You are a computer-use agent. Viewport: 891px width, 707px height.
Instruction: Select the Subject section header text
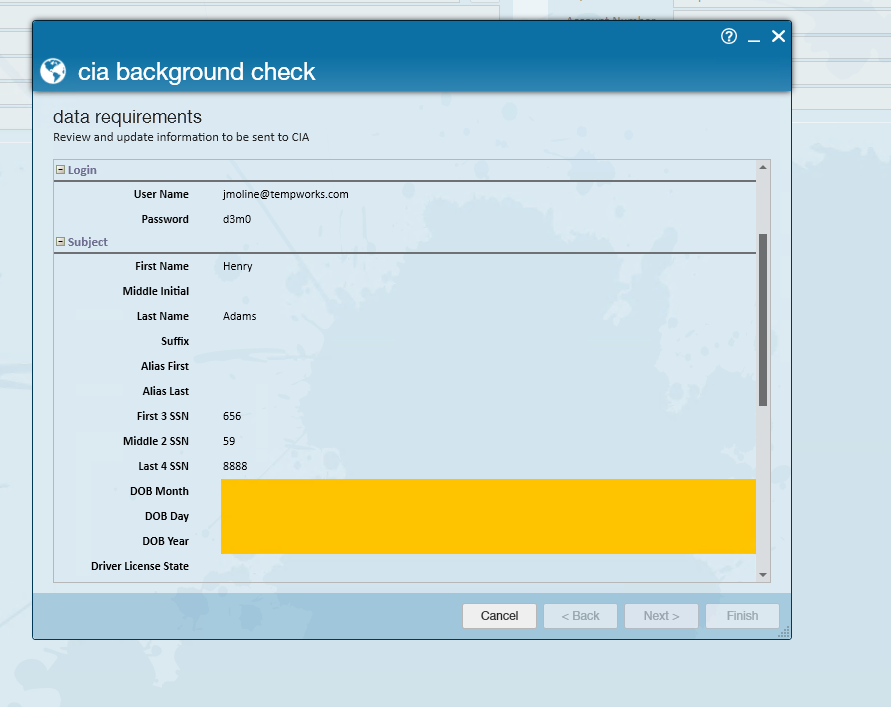click(x=88, y=242)
